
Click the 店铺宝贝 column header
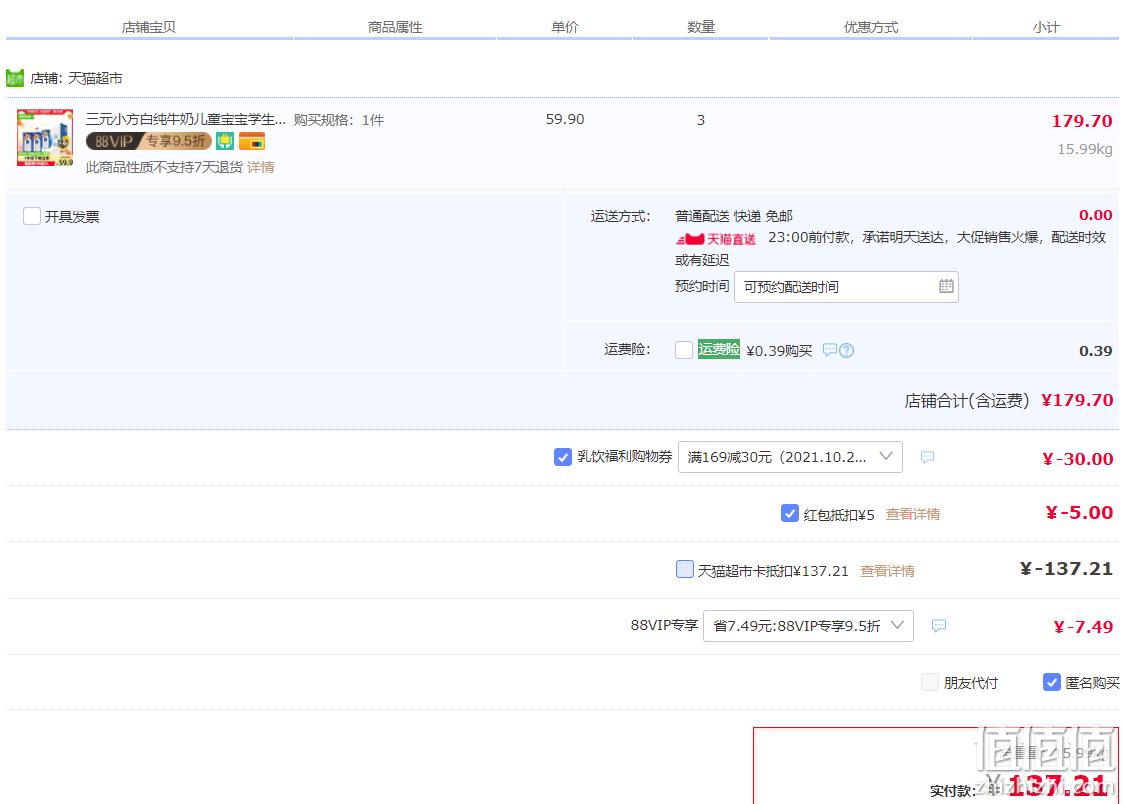148,27
